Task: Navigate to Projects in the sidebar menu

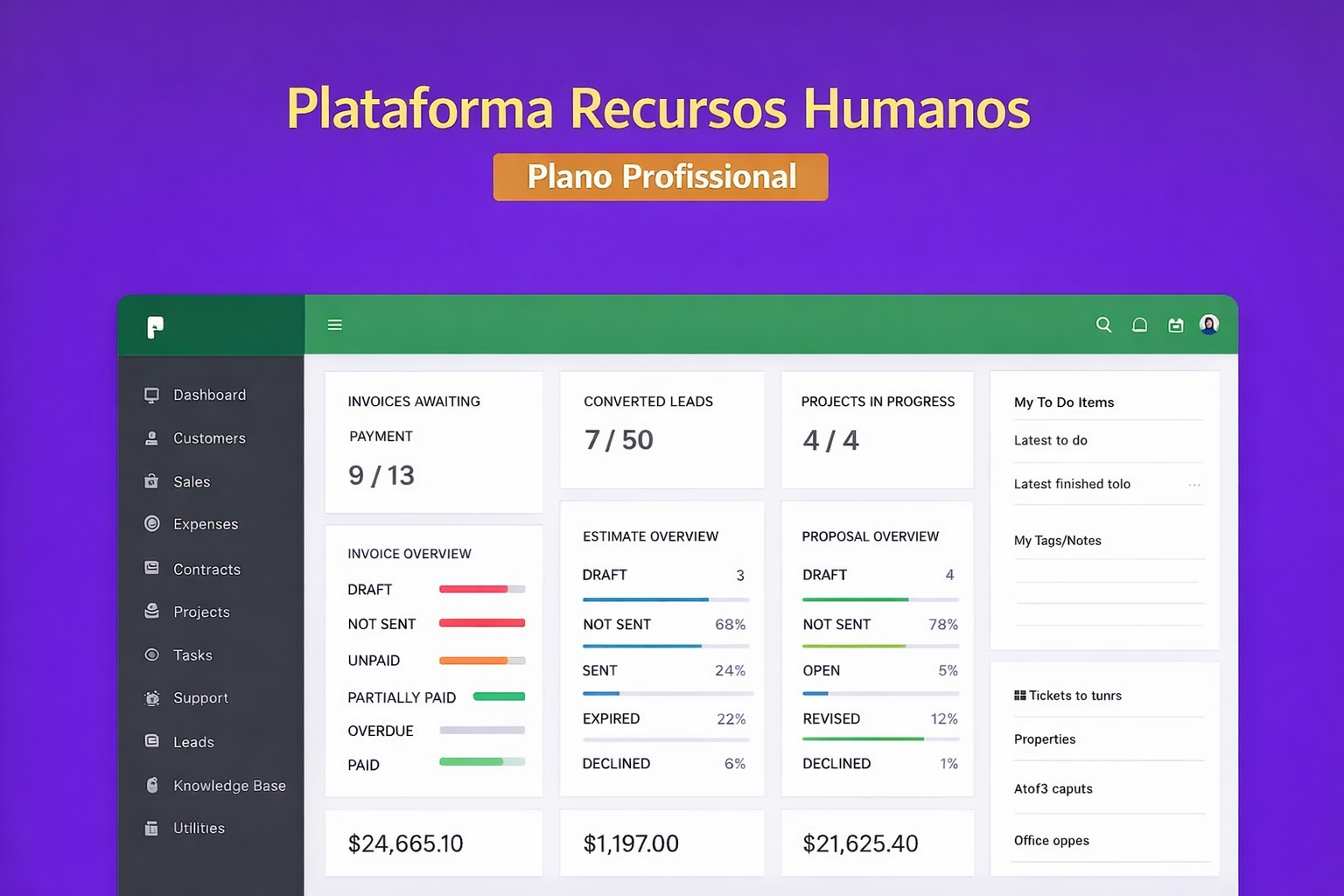Action: pos(150,612)
